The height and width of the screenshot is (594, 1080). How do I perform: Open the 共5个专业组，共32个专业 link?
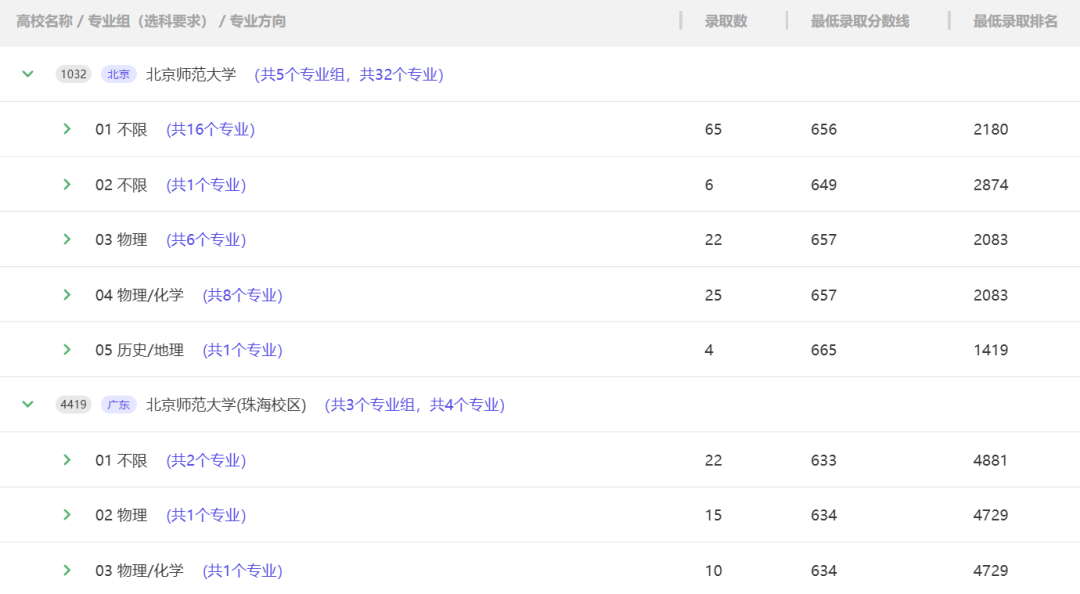[x=349, y=74]
